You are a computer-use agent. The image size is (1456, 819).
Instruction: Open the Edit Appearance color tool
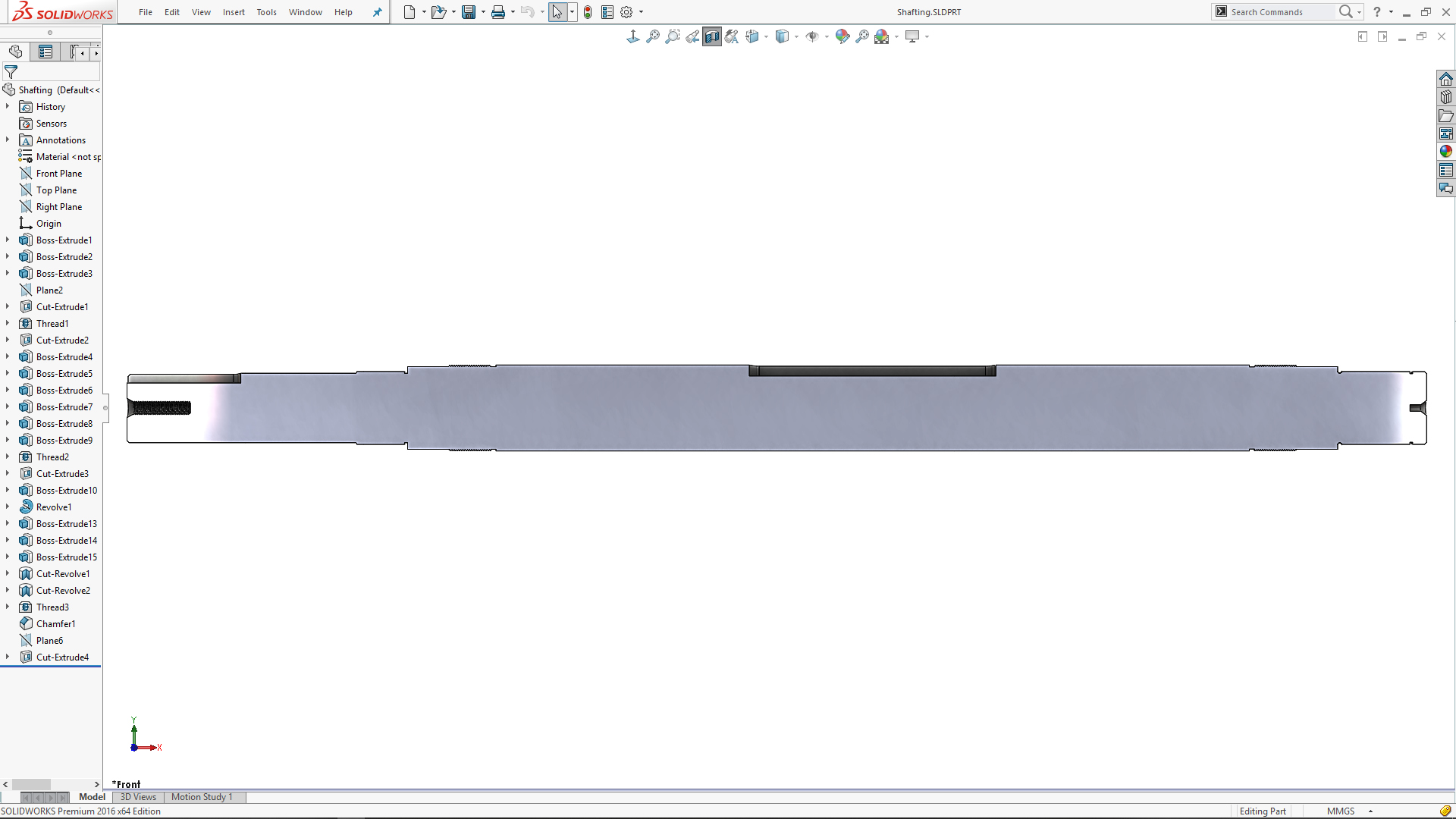842,36
